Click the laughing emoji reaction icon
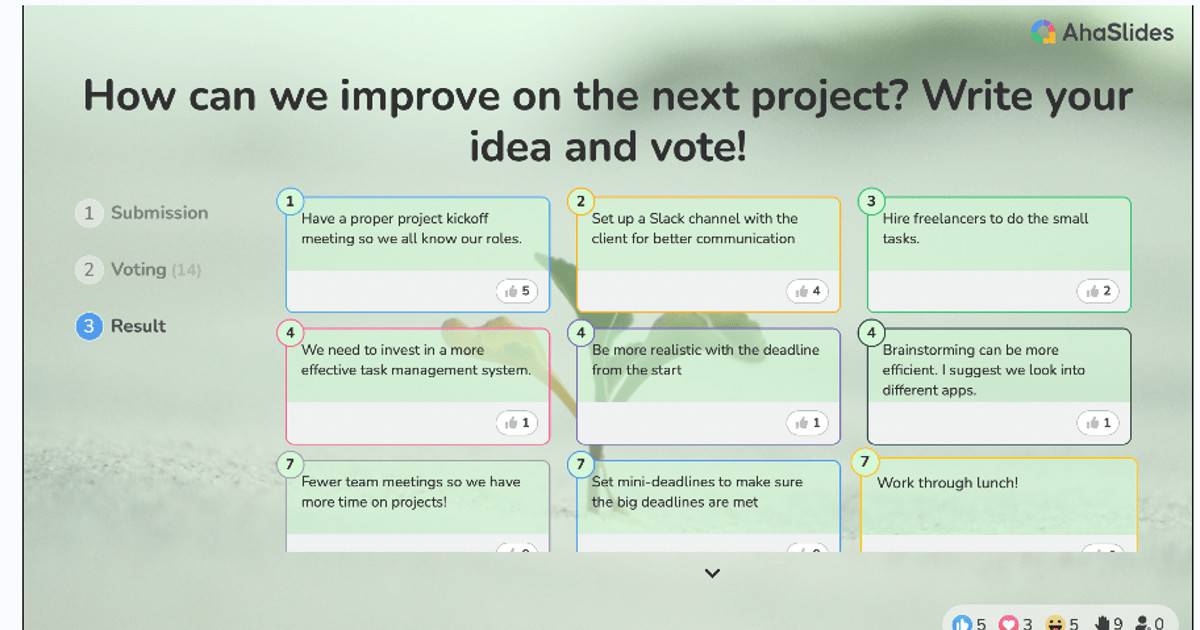 [x=1055, y=623]
